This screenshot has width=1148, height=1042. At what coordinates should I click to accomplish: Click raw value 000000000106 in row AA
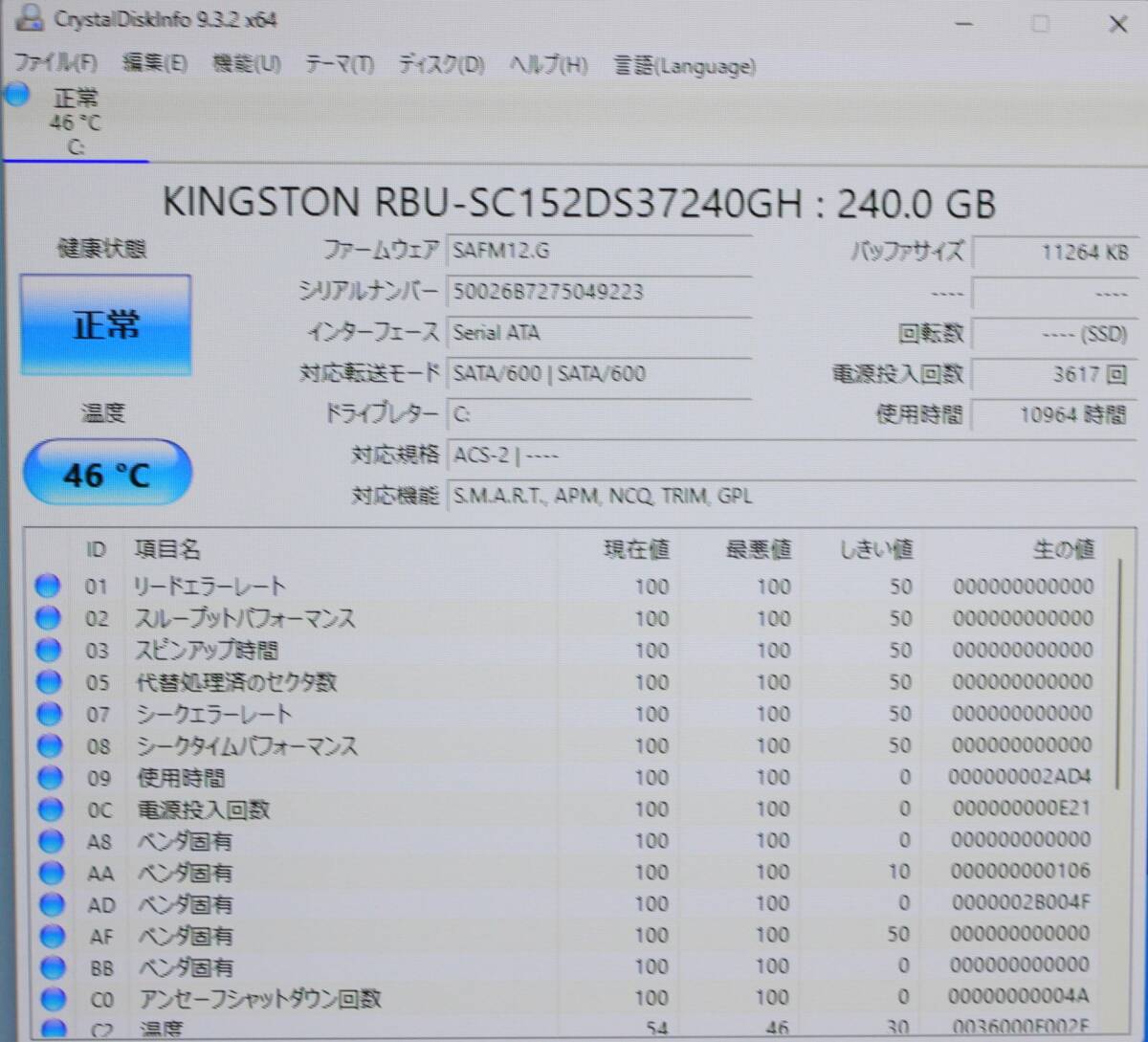[x=1022, y=871]
